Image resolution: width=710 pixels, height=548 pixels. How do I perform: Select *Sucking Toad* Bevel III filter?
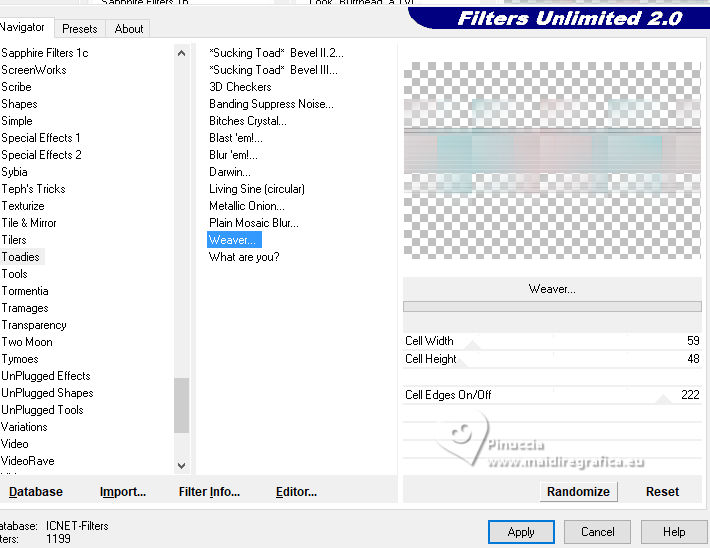273,70
